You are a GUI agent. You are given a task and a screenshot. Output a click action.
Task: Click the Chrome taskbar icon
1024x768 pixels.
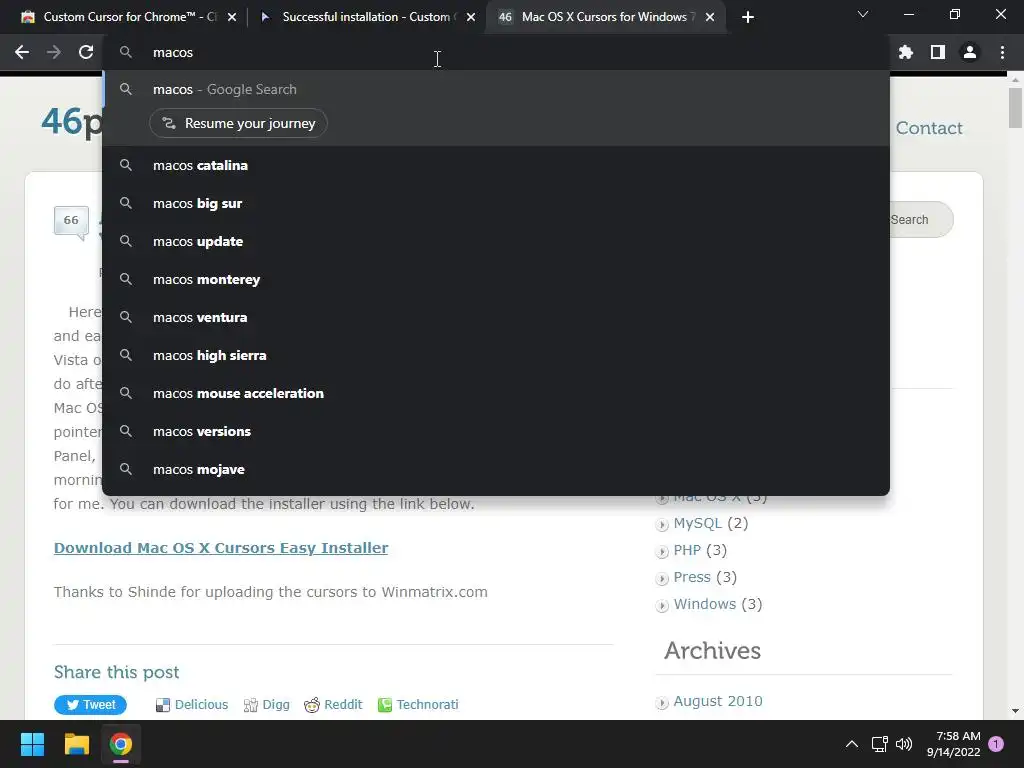tap(121, 744)
